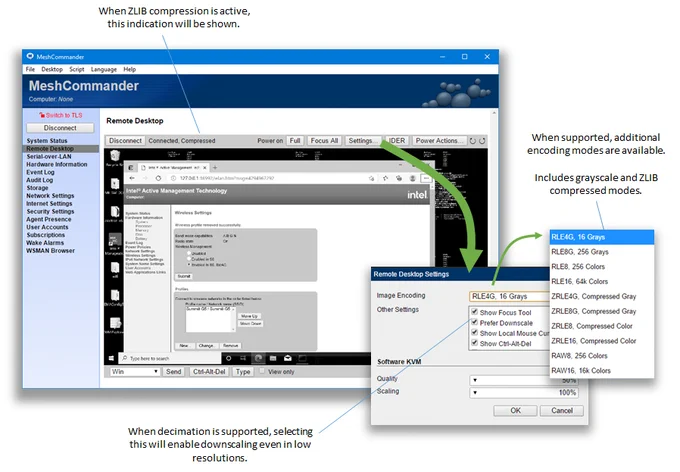Click remote Windows Start button
Screen dimensions: 680x472
coord(111,358)
